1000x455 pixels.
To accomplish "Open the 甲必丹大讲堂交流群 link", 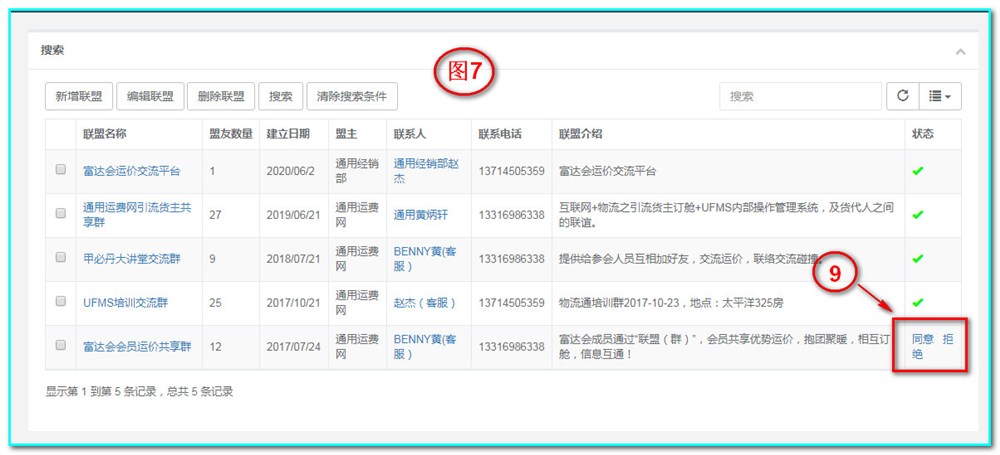I will click(132, 259).
